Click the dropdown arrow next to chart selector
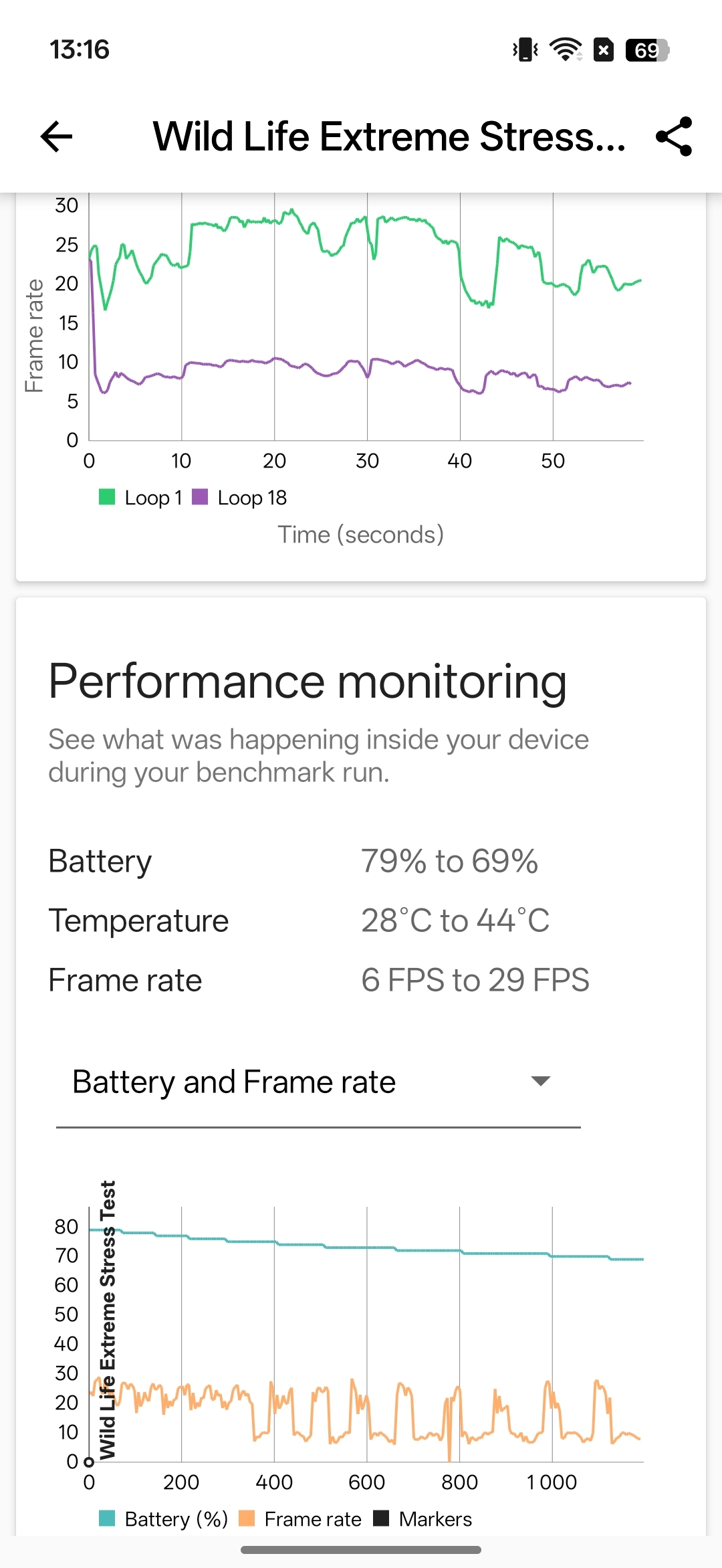722x1568 pixels. coord(540,1081)
